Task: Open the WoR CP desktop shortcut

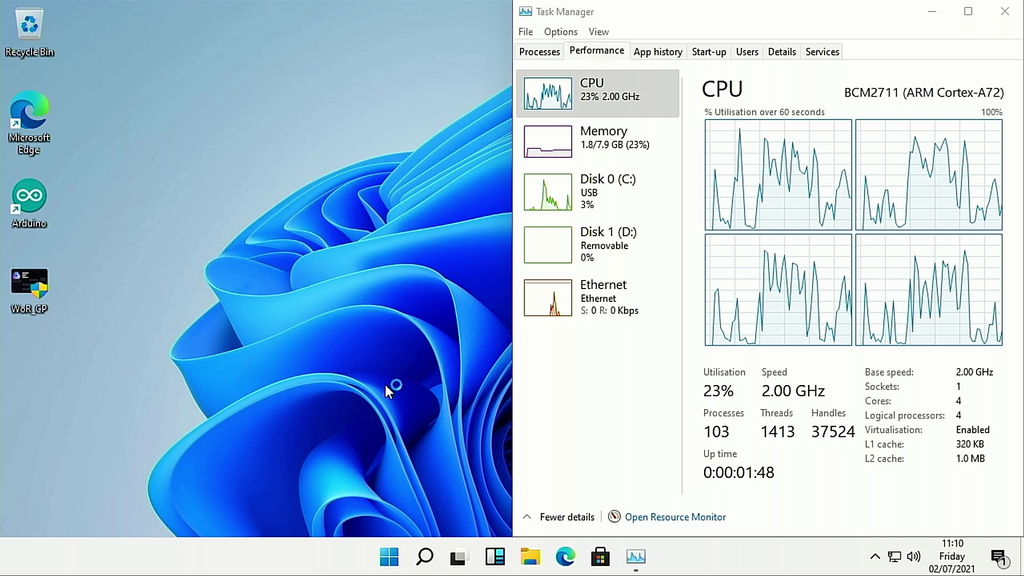Action: point(28,282)
